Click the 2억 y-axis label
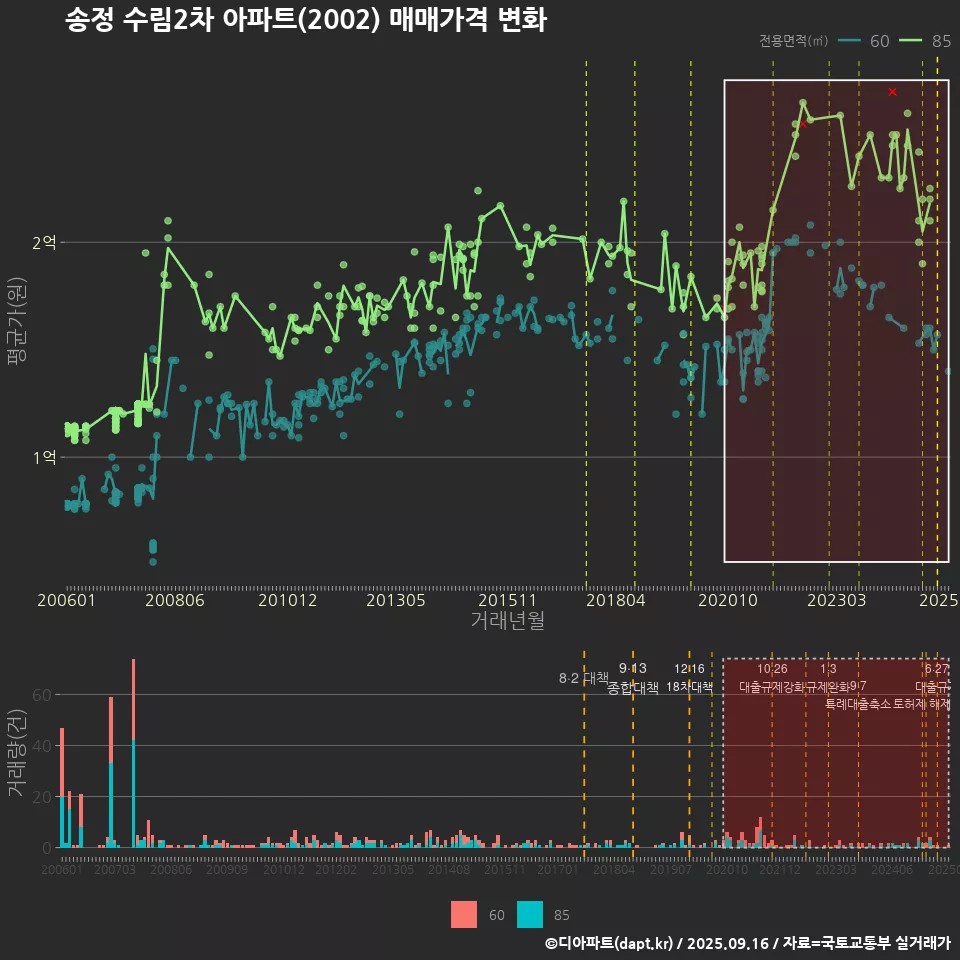Screen dimensions: 960x960 [45, 242]
